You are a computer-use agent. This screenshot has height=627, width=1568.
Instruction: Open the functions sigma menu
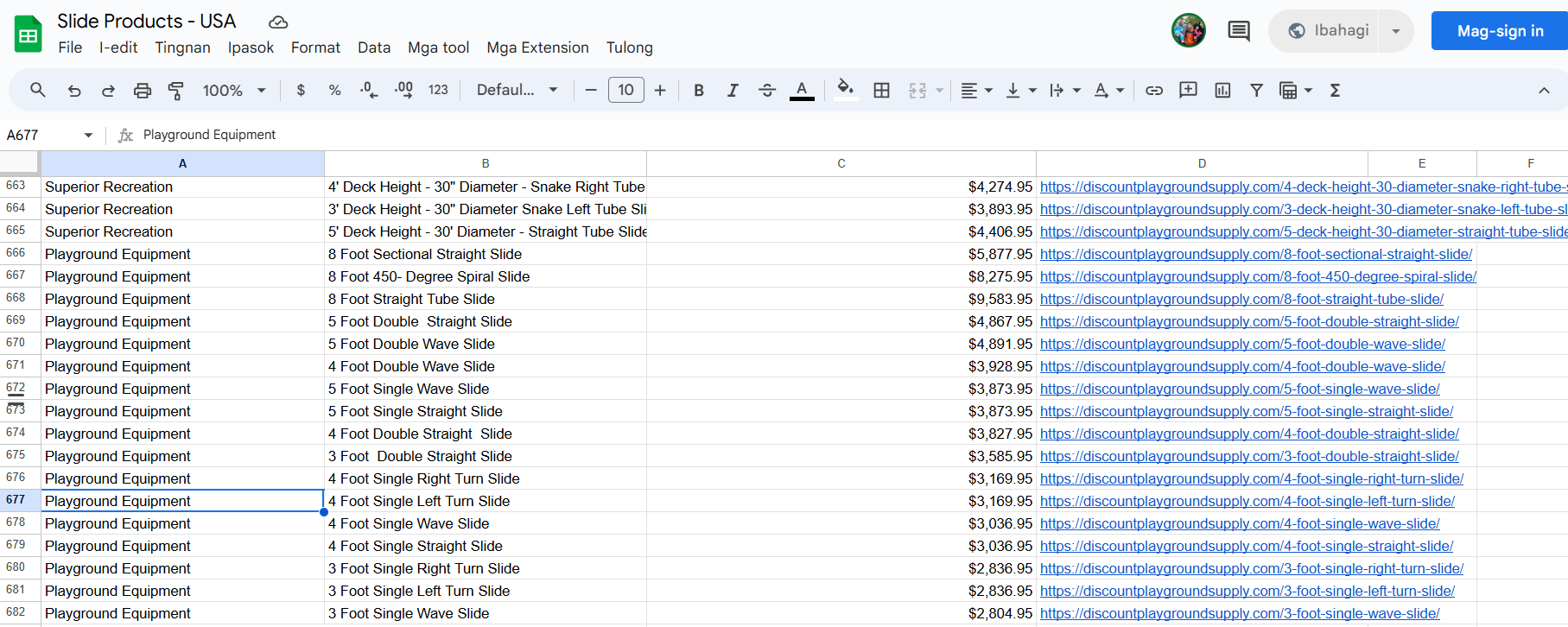1335,90
